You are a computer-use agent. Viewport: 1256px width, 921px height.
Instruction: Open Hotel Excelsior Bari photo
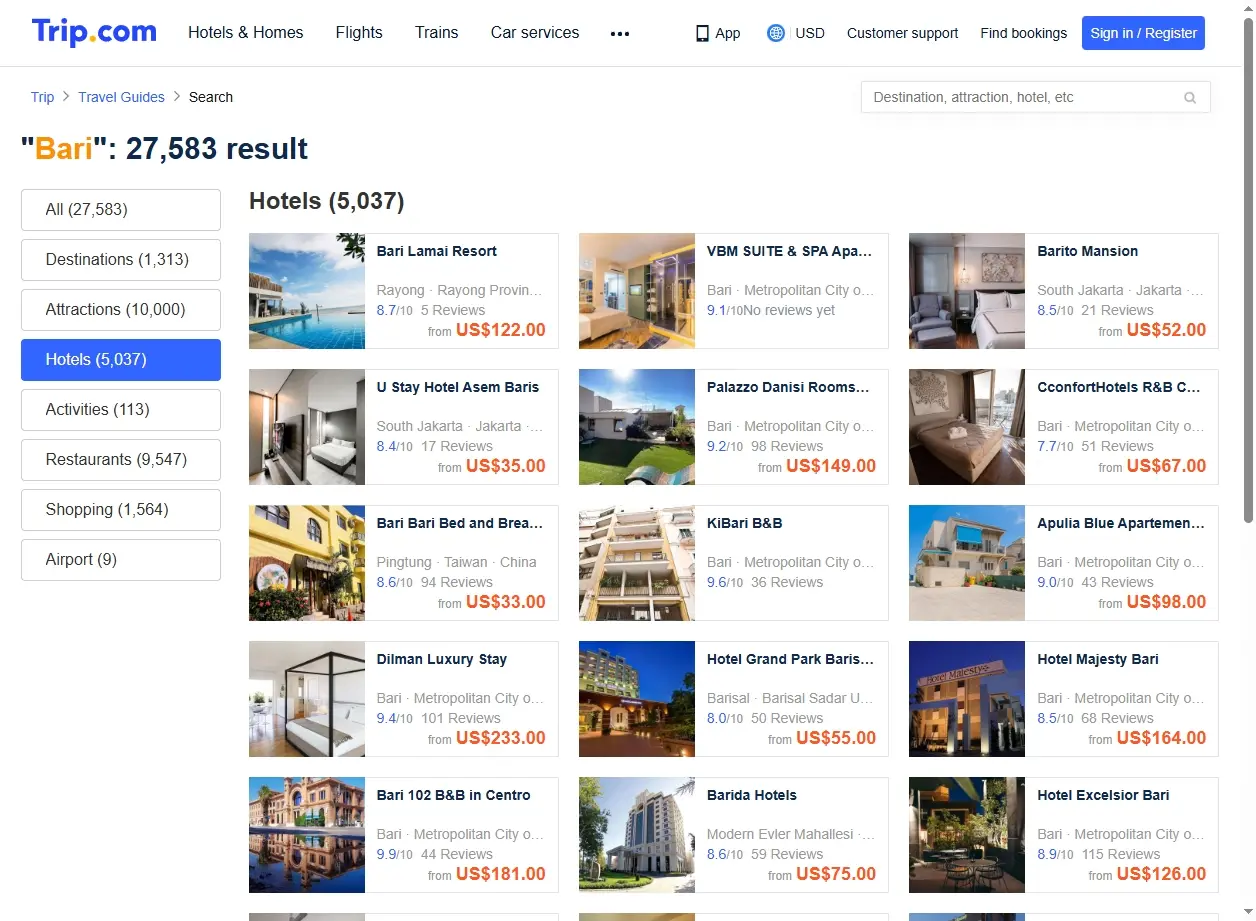[967, 835]
